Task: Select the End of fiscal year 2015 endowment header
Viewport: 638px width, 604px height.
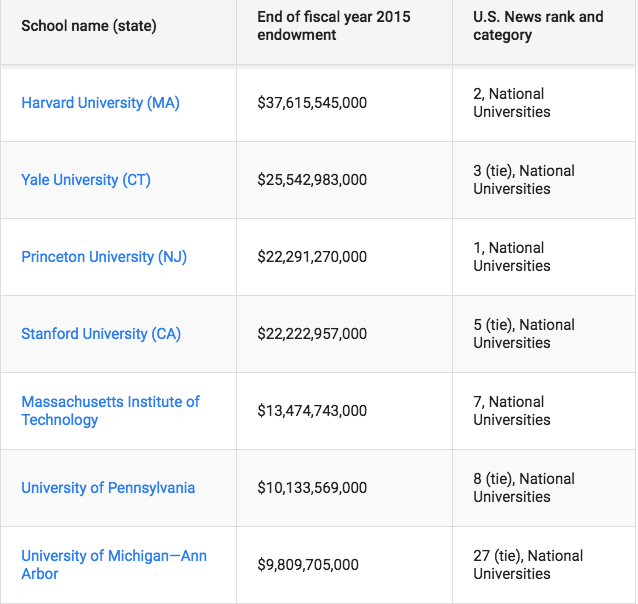Action: pyautogui.click(x=334, y=26)
